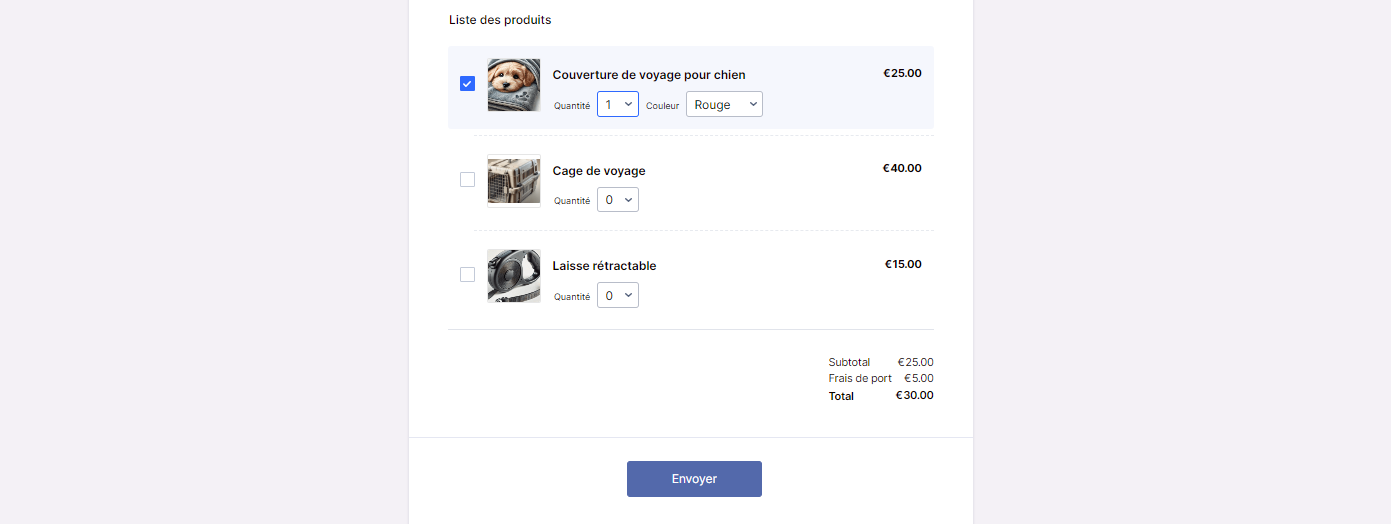Click the Laisse rétractable product name

(x=604, y=266)
